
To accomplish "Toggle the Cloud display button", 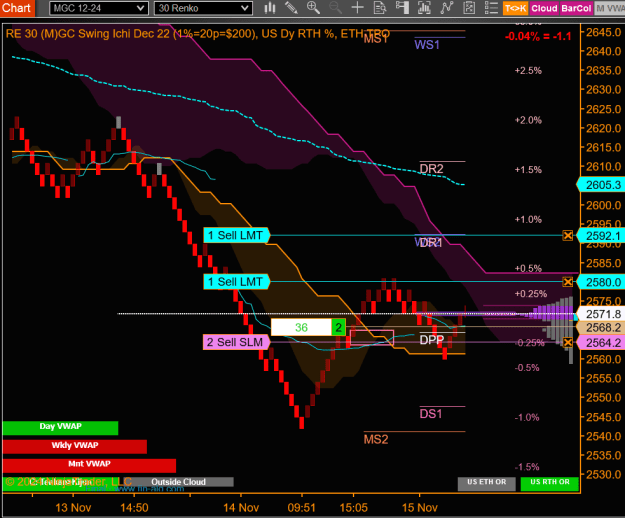I will (544, 8).
